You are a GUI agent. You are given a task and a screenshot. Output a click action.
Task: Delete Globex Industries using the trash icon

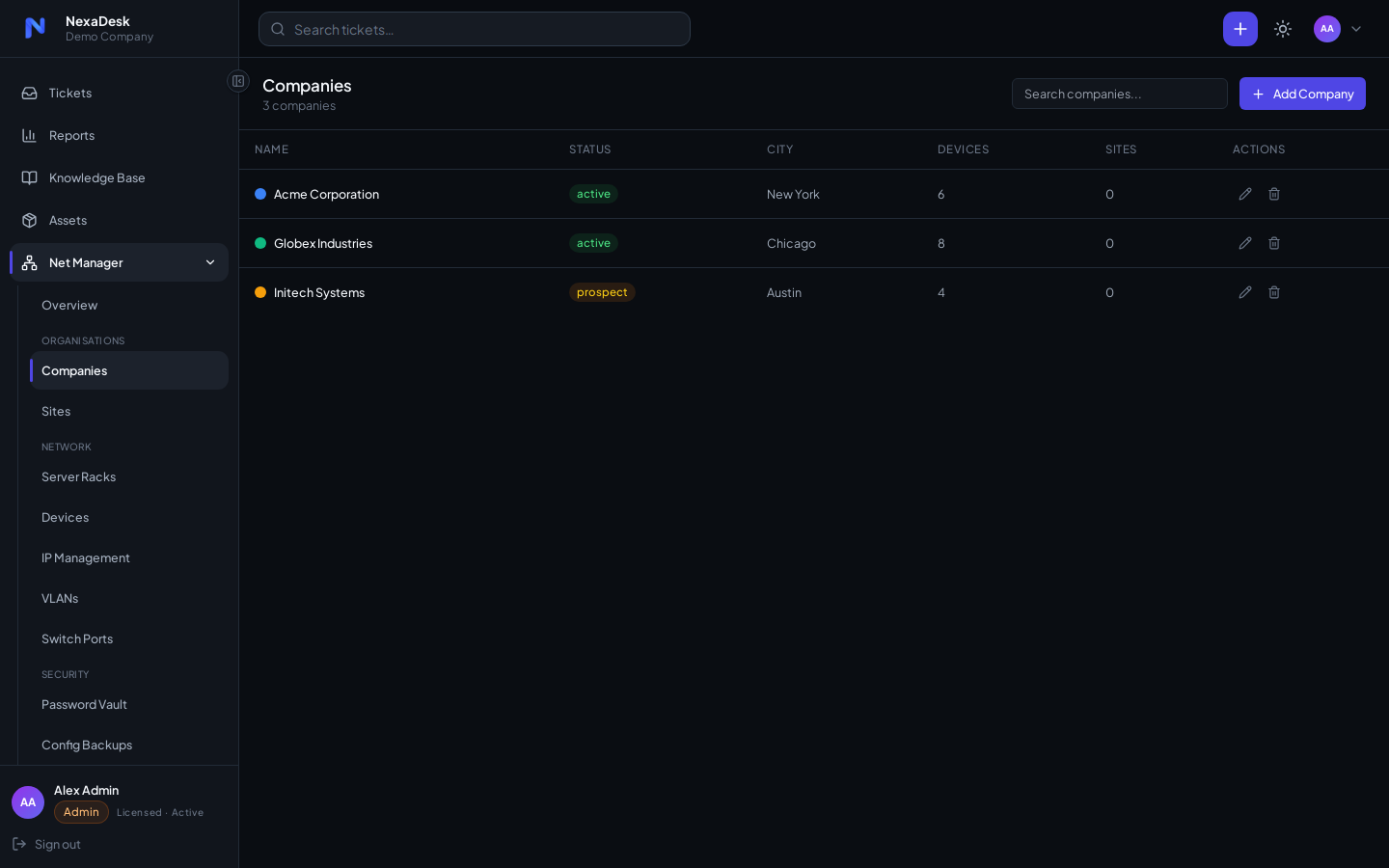click(x=1274, y=243)
